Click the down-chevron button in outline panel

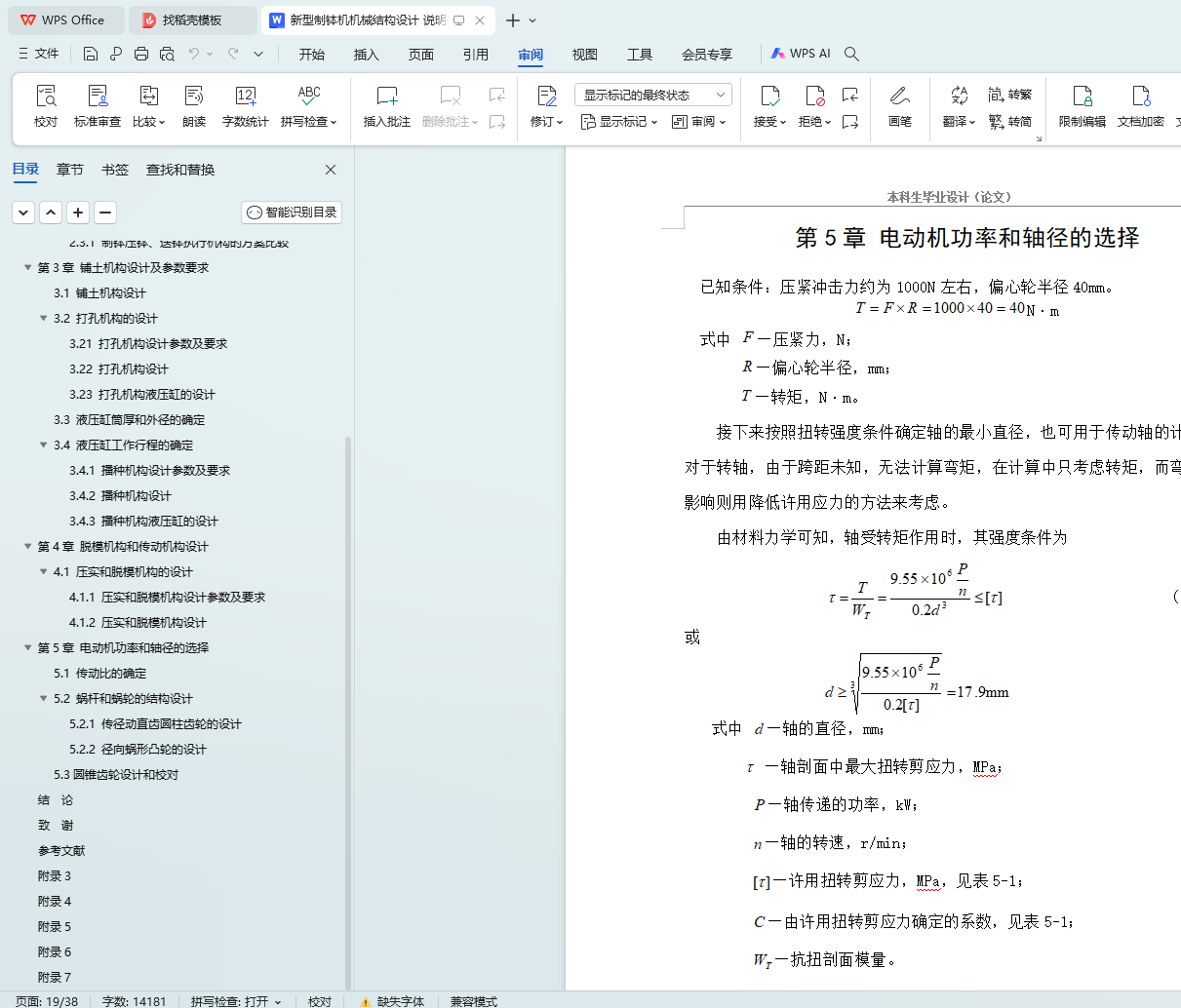click(x=23, y=213)
